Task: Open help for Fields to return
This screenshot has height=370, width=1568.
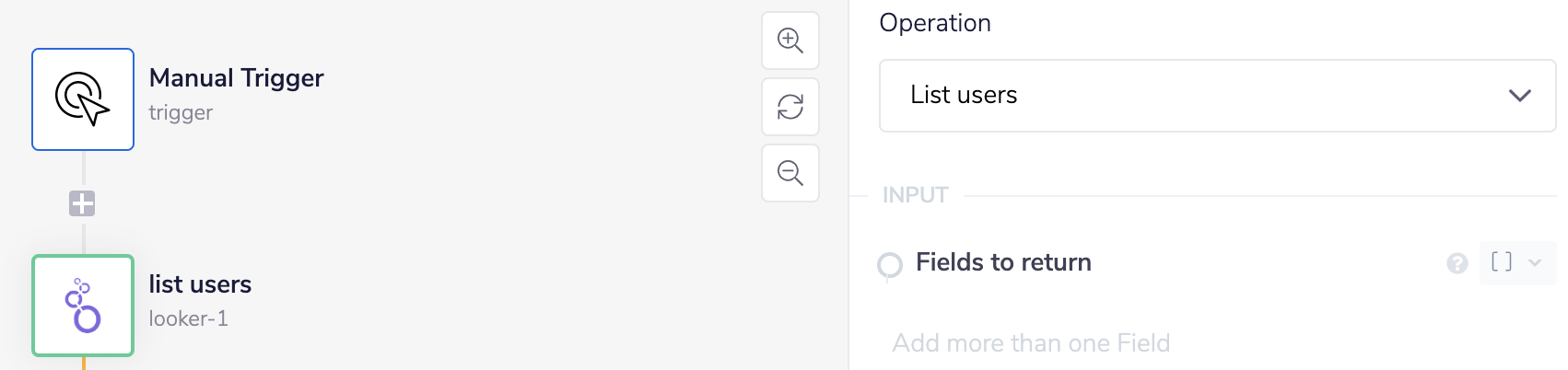Action: (1457, 264)
